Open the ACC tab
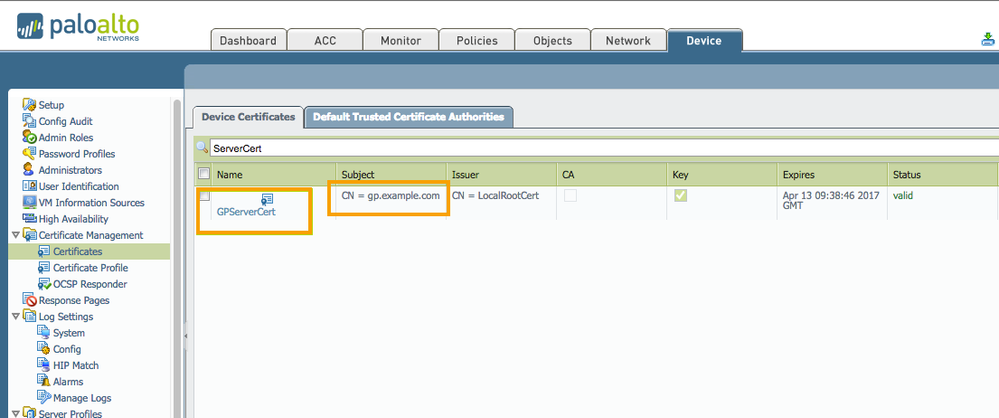Viewport: 999px width, 418px height. [x=324, y=40]
